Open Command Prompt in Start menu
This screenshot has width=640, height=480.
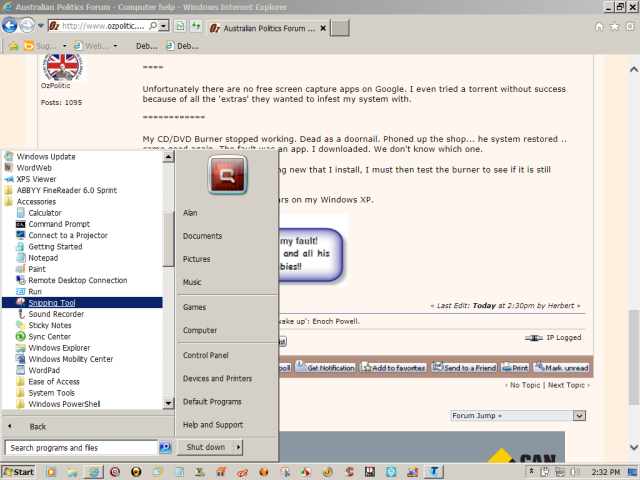(x=59, y=224)
